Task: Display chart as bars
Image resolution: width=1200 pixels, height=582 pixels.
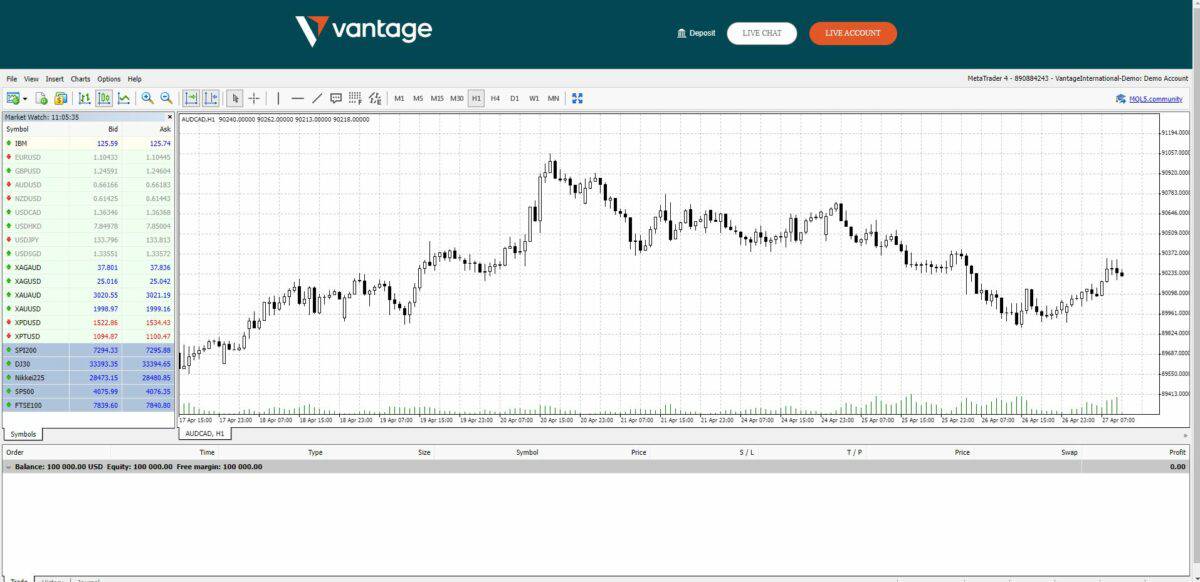Action: click(84, 97)
